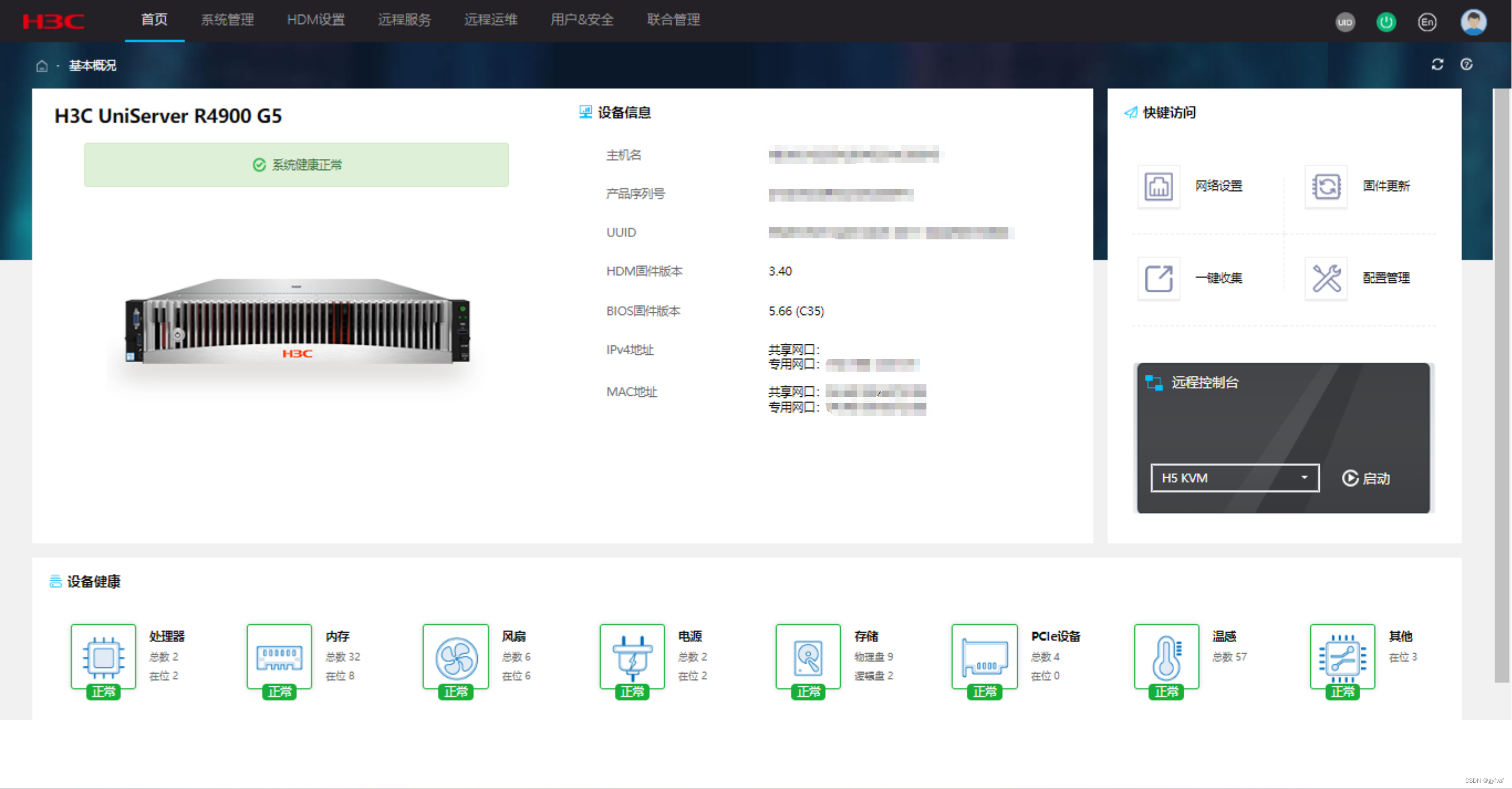
Task: Toggle the UID indicator light icon
Action: coord(1344,22)
